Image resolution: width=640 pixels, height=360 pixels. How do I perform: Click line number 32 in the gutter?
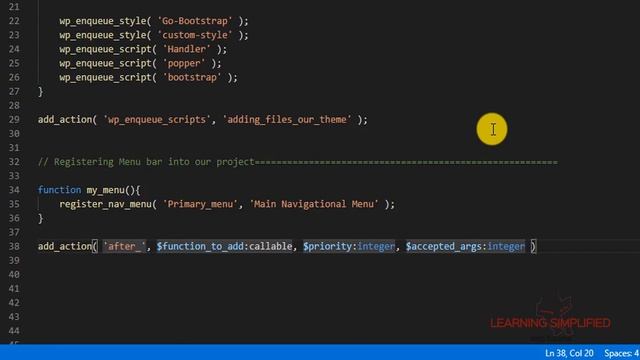pos(14,162)
